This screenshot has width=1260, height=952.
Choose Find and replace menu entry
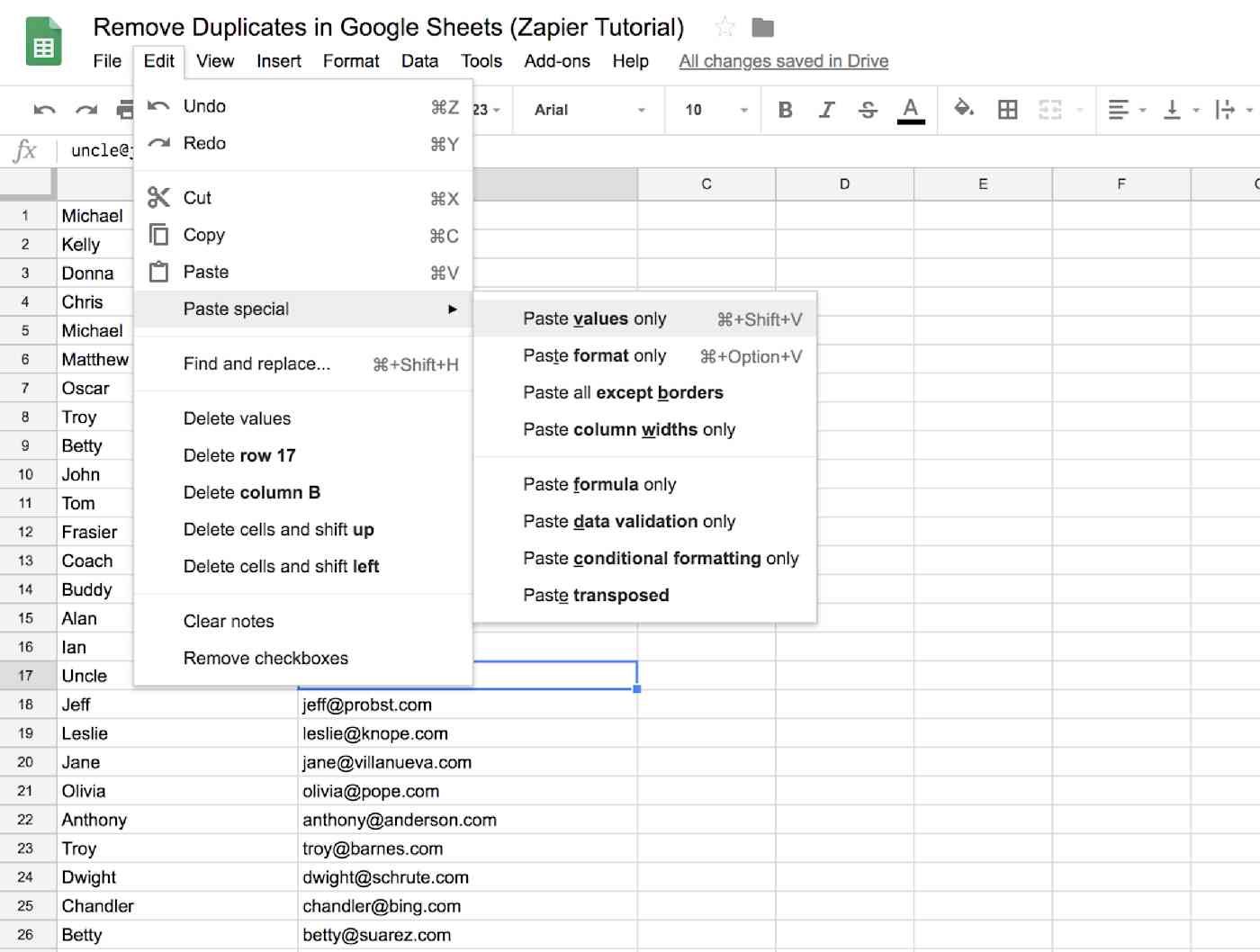point(302,364)
